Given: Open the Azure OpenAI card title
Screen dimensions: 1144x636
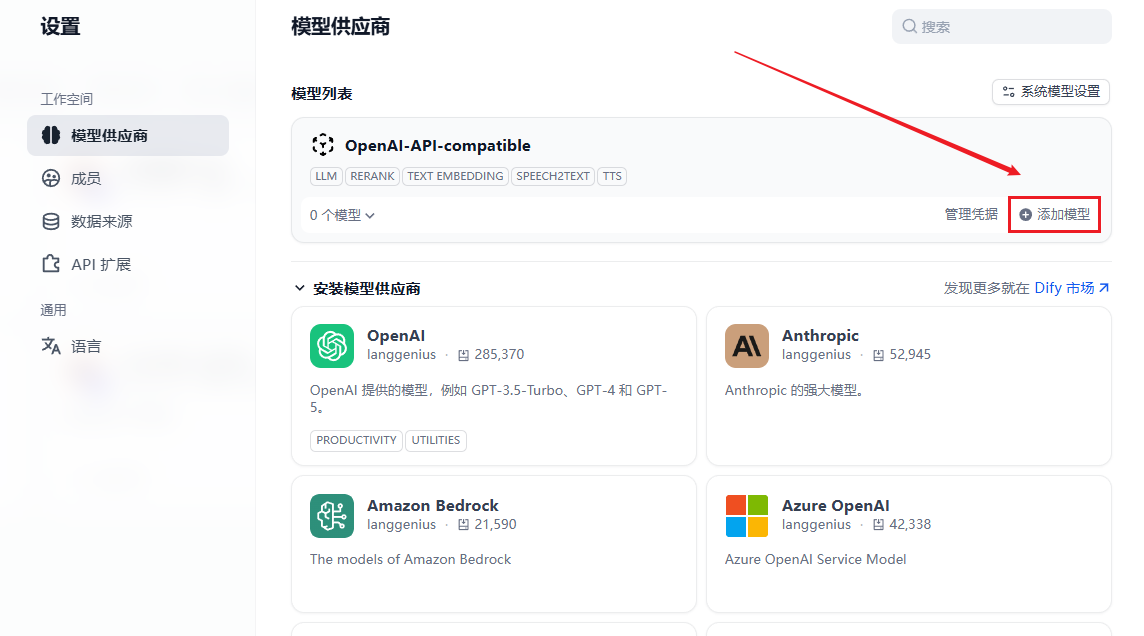Looking at the screenshot, I should click(x=835, y=505).
